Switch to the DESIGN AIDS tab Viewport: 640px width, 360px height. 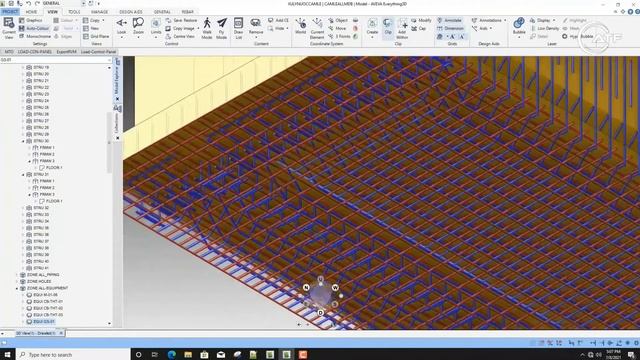click(131, 12)
